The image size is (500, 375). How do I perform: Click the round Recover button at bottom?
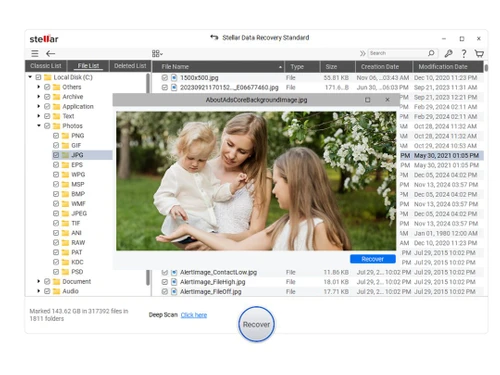click(x=256, y=324)
